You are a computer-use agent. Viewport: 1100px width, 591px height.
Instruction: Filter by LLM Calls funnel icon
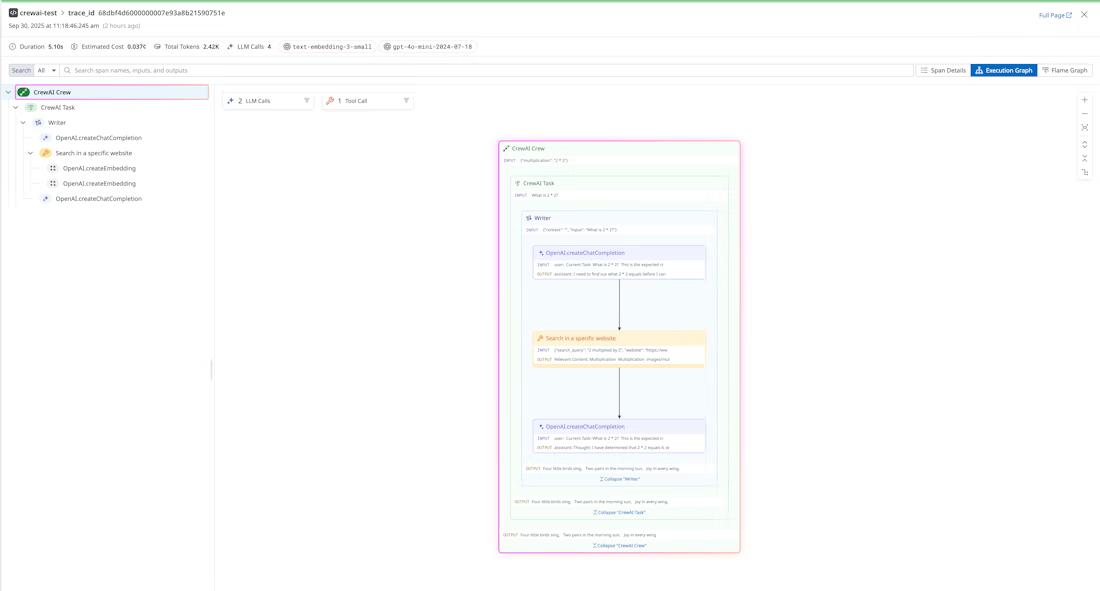pos(307,101)
